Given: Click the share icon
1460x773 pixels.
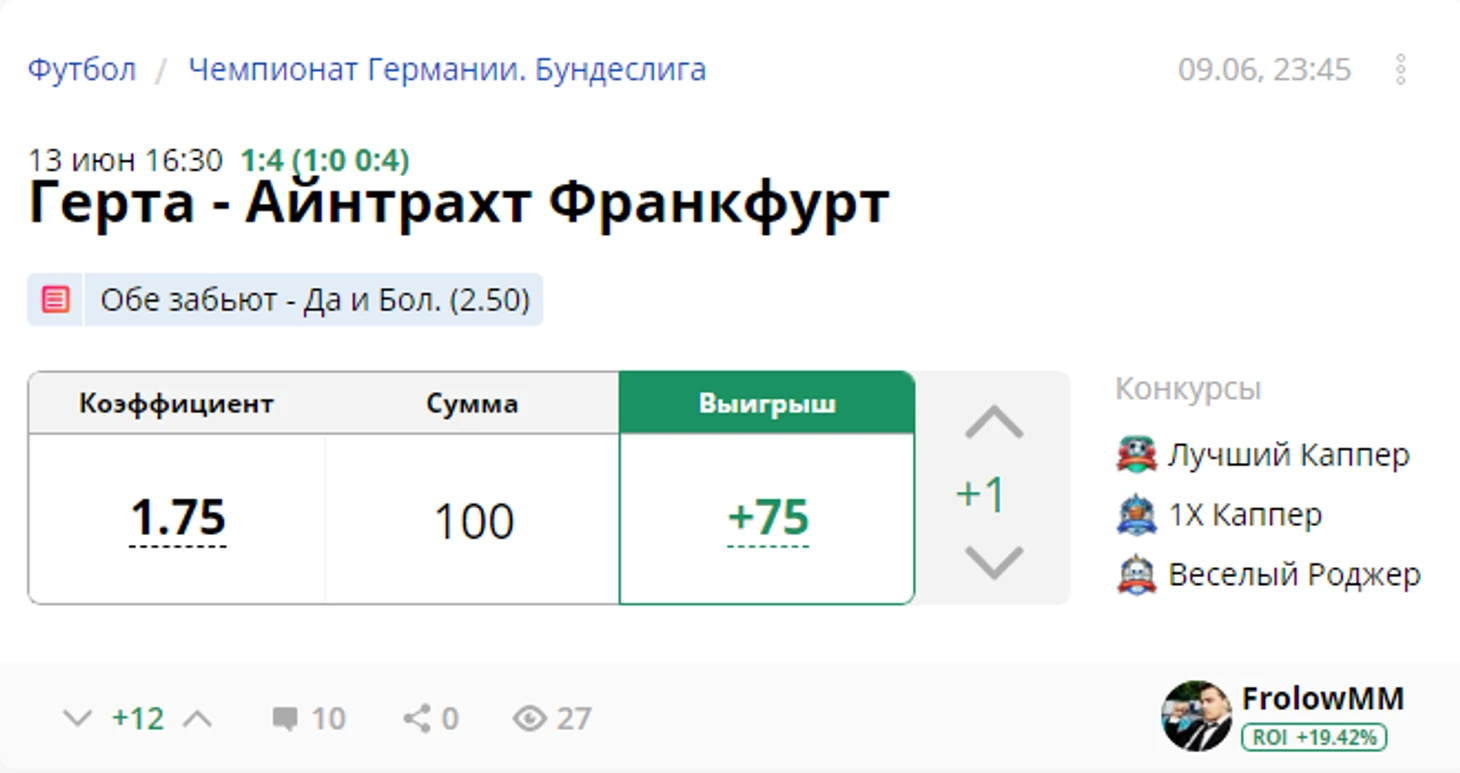Looking at the screenshot, I should (x=417, y=718).
